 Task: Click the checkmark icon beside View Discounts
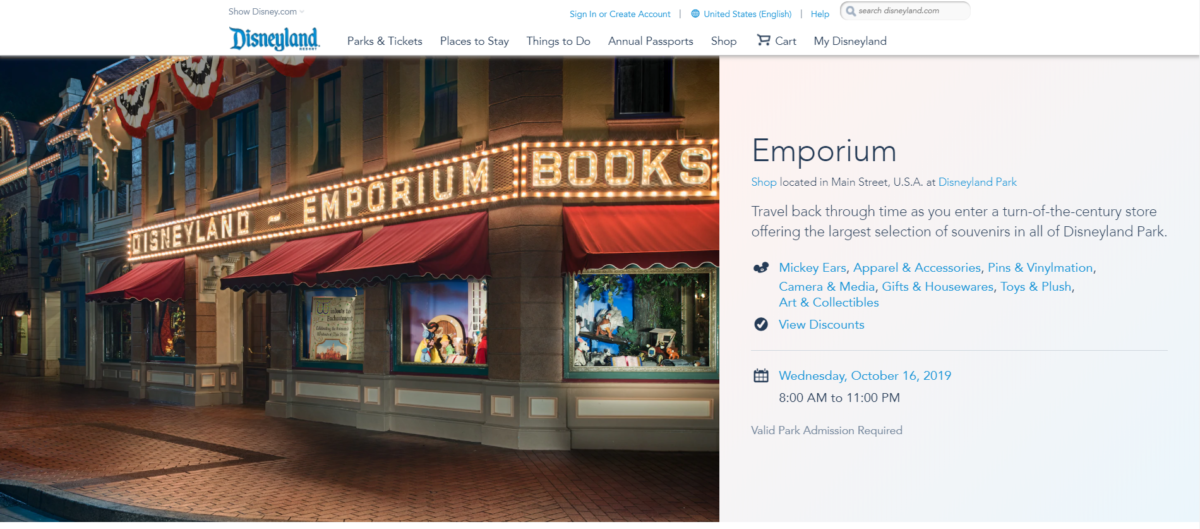[761, 324]
